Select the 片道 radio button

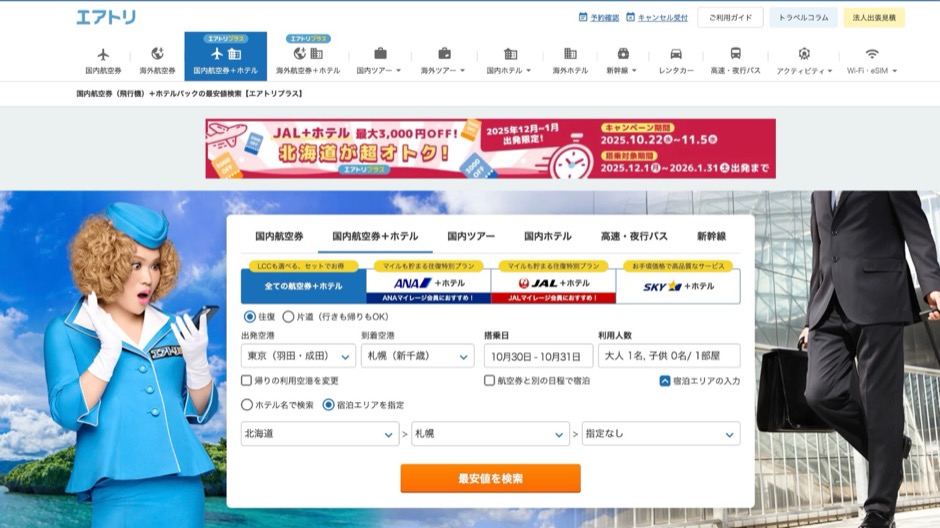click(289, 317)
